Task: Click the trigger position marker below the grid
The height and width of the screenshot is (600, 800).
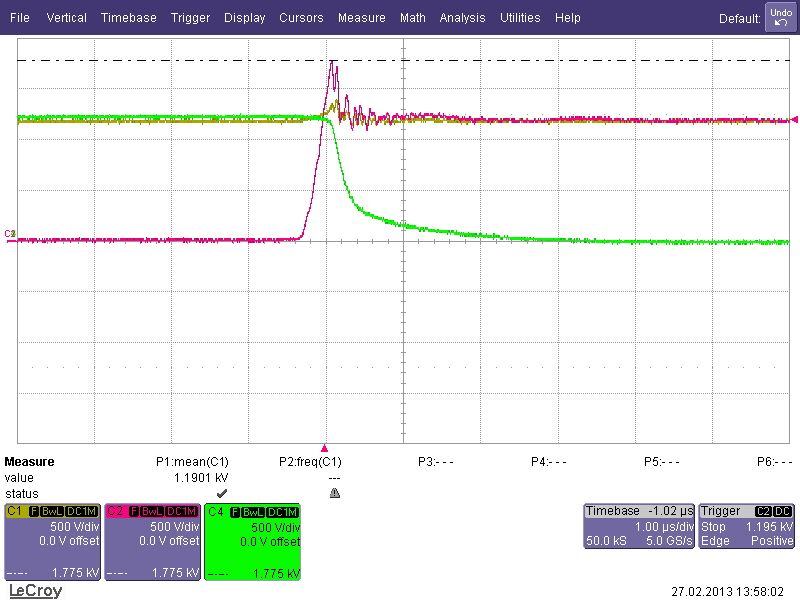Action: tap(325, 447)
